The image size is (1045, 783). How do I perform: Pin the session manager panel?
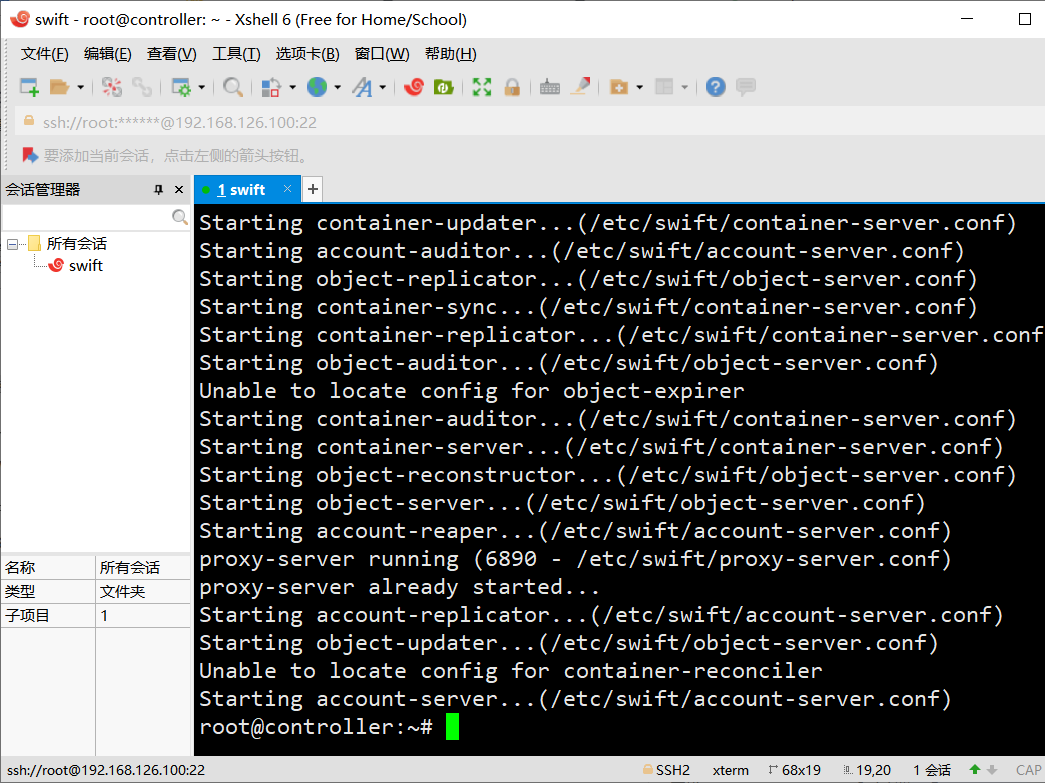tap(157, 189)
